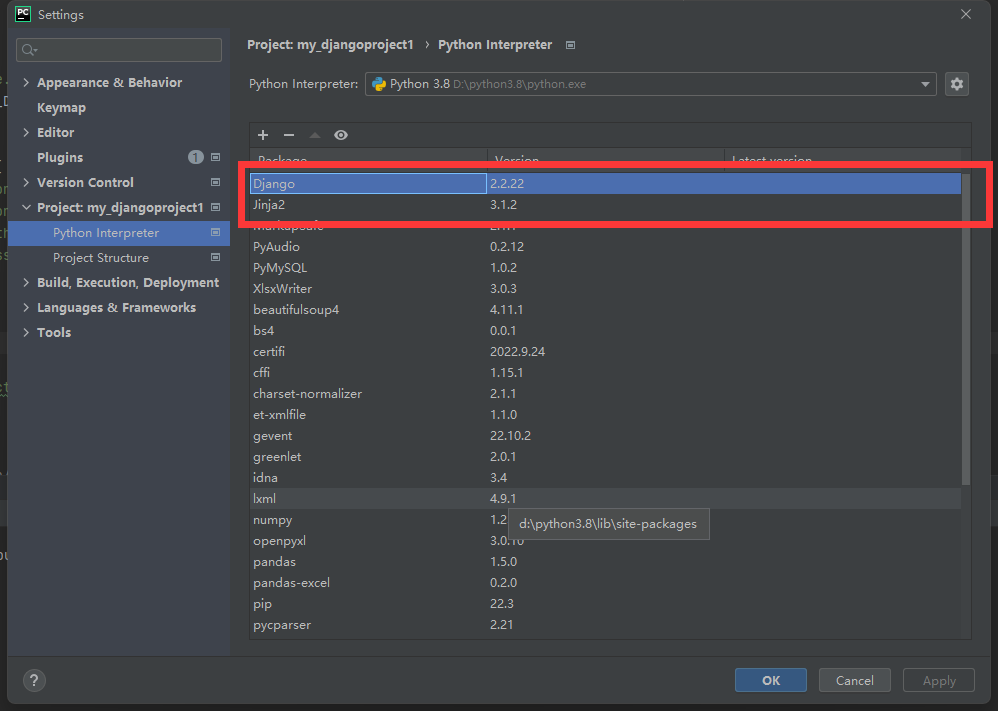Select the bs4 package row

click(605, 330)
